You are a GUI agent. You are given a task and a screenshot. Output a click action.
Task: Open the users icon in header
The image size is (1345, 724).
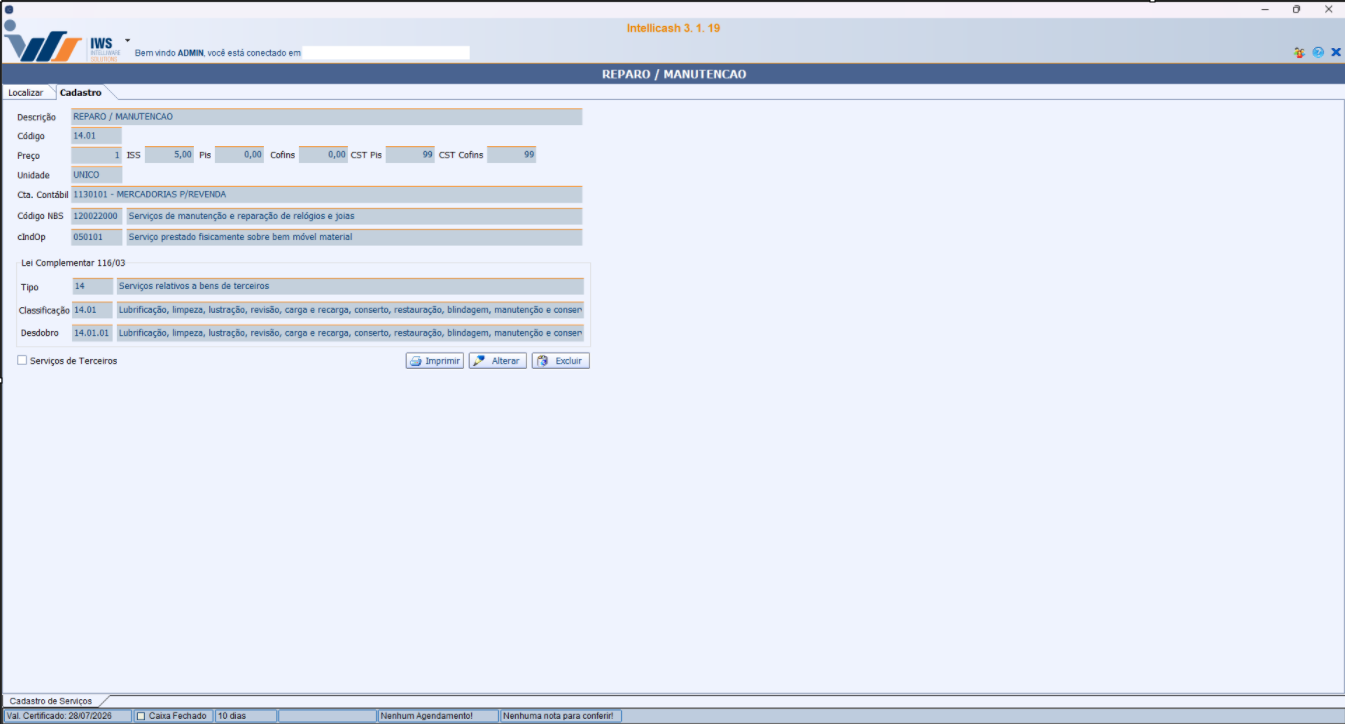pos(1299,52)
